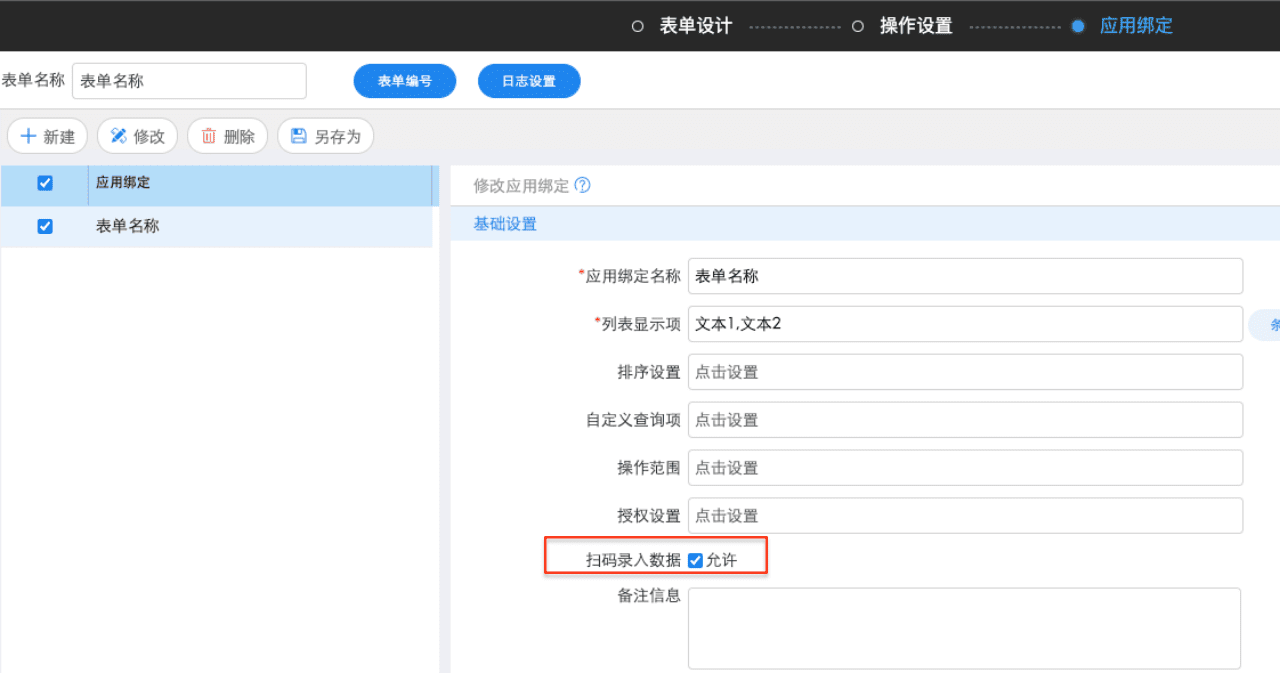
Task: Click the 修改应用绑定 panel title
Action: pos(521,185)
